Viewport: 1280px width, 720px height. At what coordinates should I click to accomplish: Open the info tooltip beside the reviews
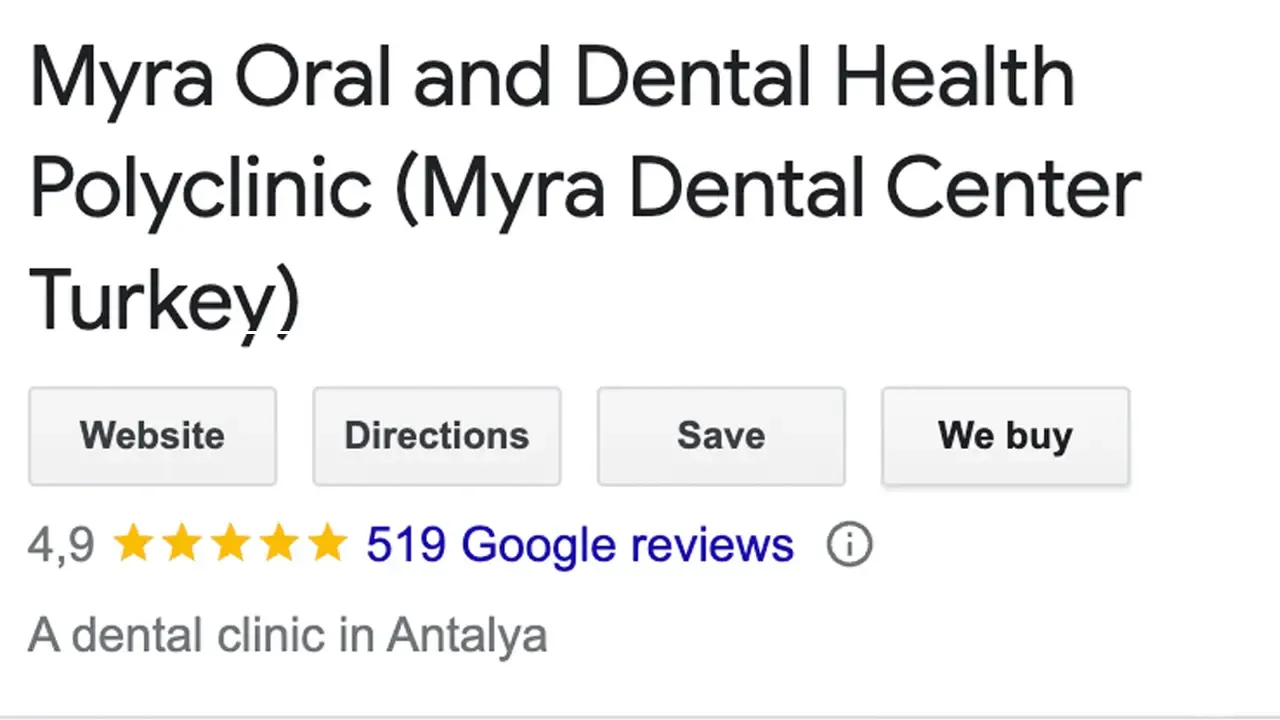(x=849, y=544)
